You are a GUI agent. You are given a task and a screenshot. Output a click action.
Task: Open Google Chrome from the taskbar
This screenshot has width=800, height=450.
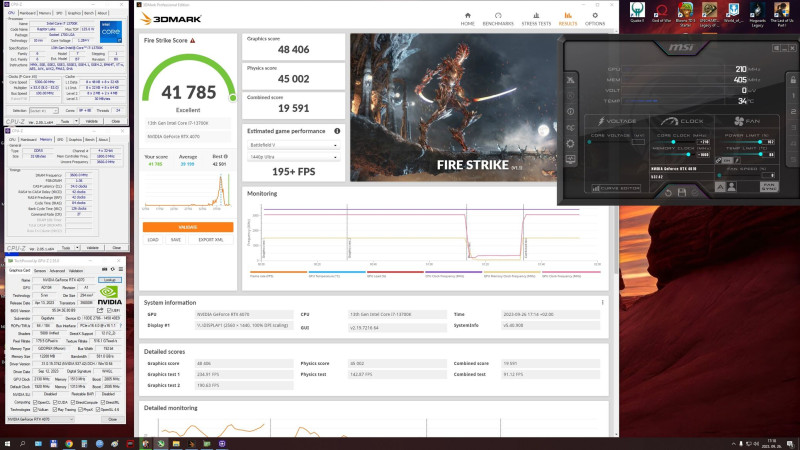pos(69,444)
